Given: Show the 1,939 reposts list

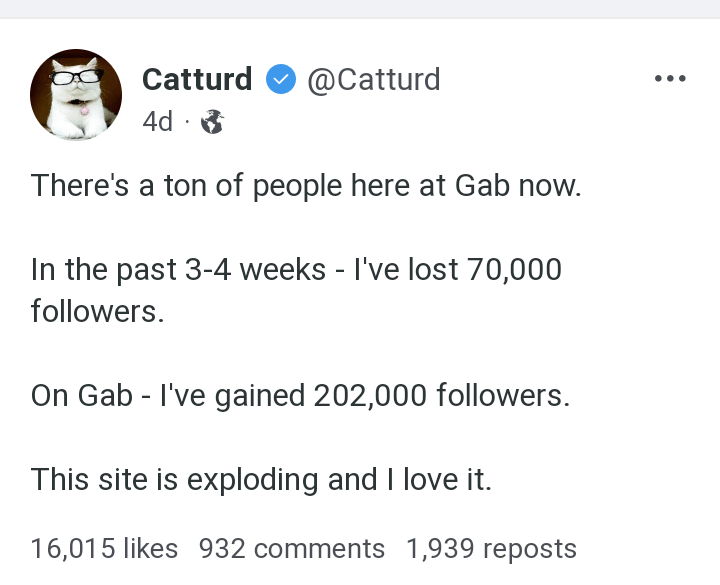Looking at the screenshot, I should pos(491,549).
